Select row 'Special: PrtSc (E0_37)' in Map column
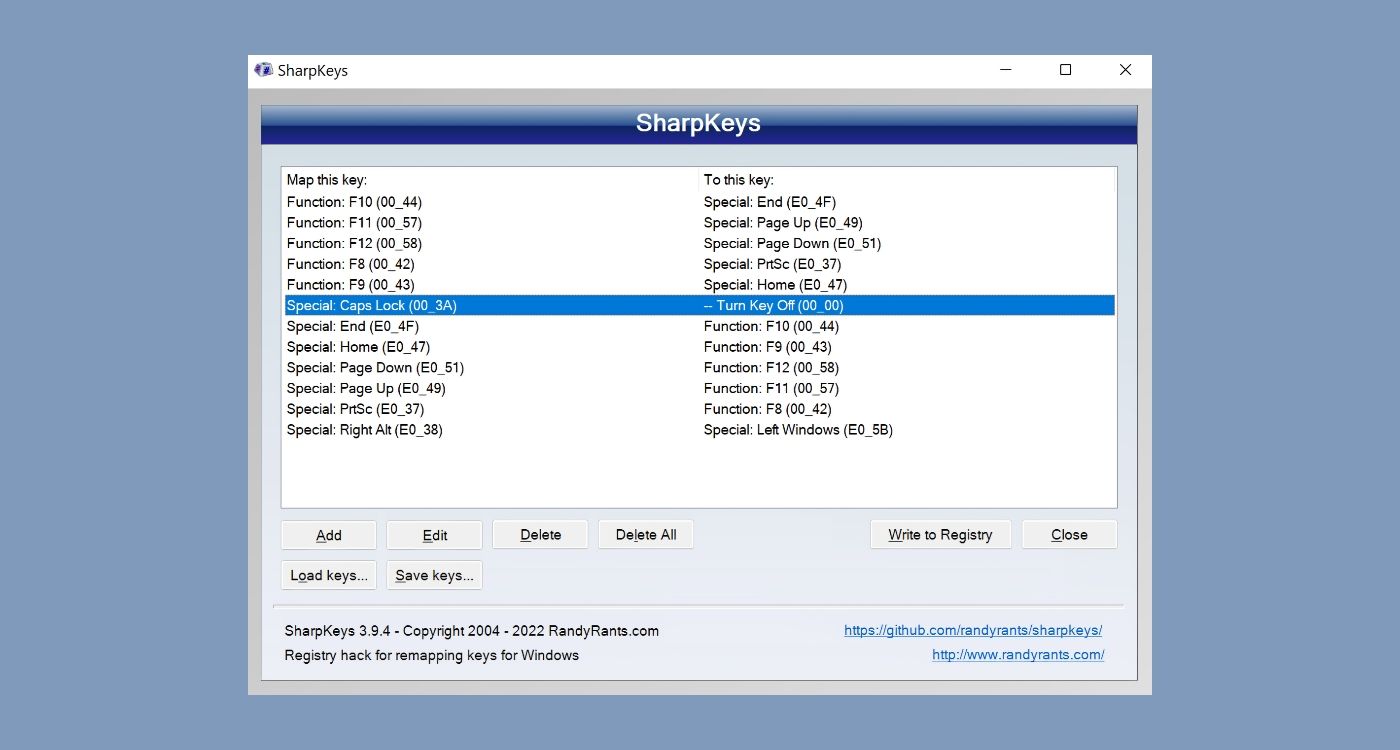This screenshot has width=1400, height=750. [355, 410]
